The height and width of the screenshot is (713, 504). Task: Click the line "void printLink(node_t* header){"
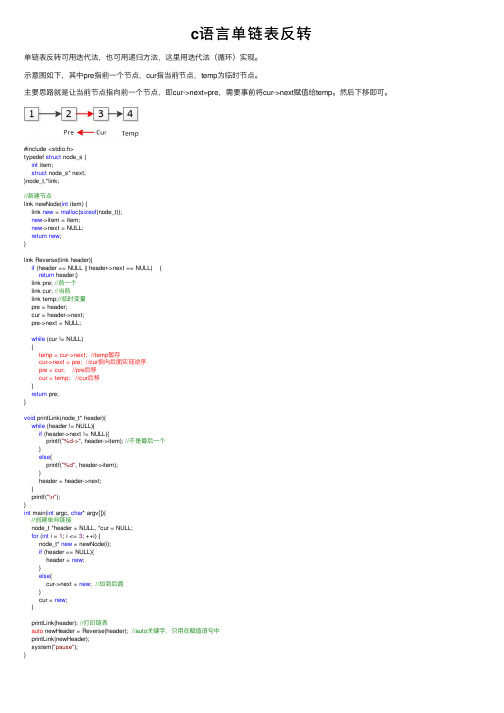(x=65, y=417)
